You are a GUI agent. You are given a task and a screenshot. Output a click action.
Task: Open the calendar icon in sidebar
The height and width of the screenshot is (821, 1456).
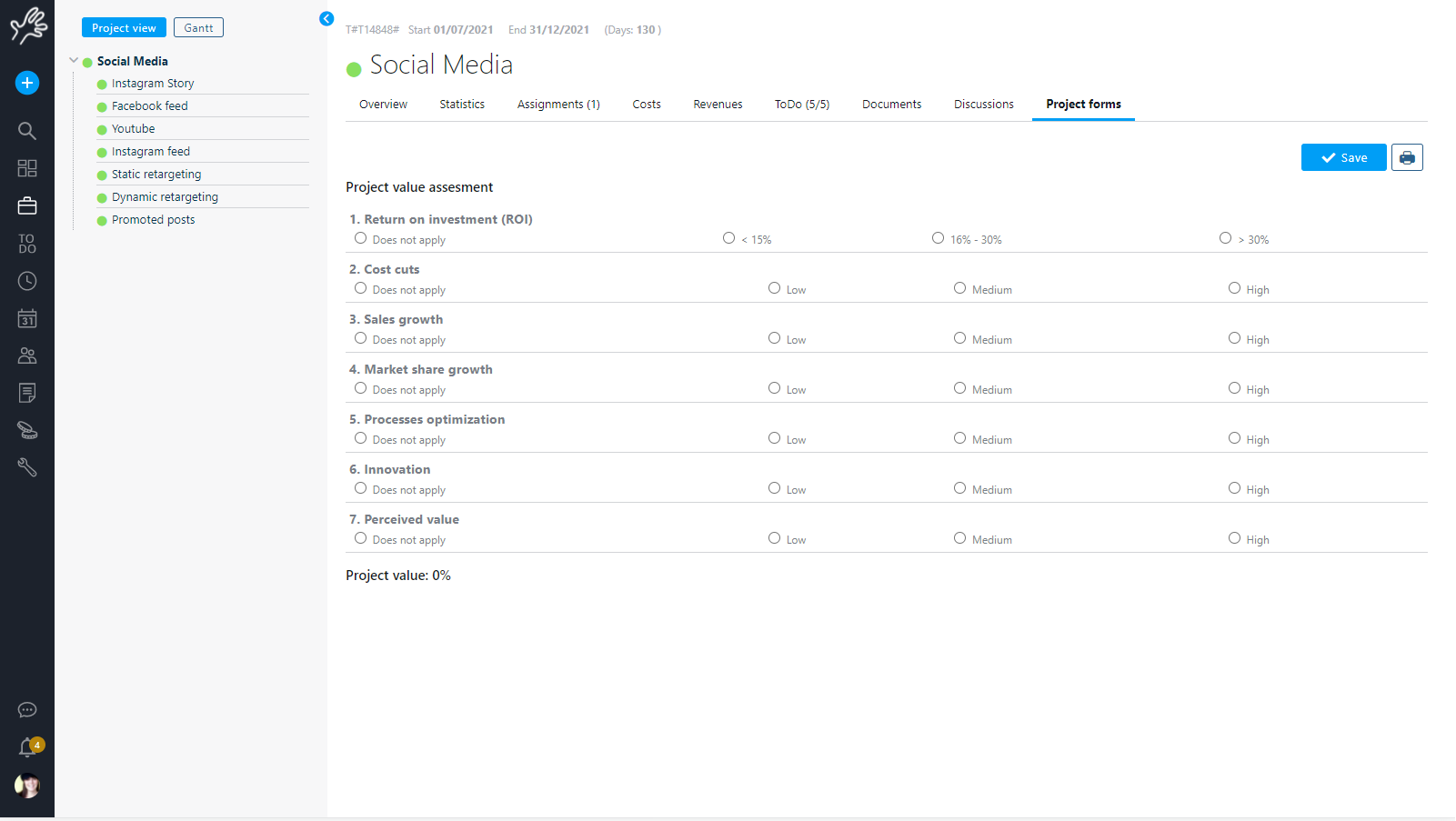pos(27,318)
